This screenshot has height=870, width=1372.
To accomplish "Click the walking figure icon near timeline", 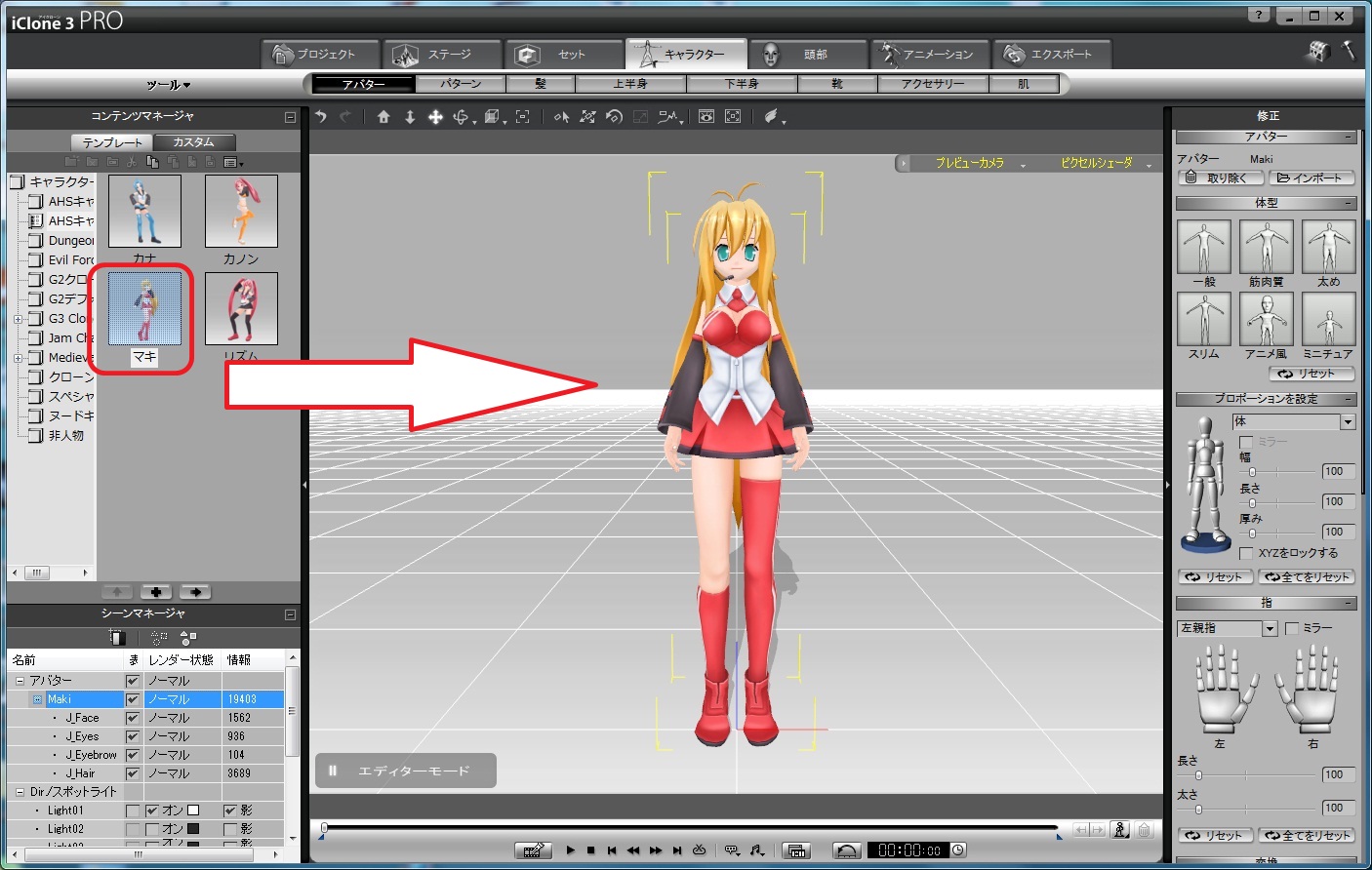I will point(1121,830).
